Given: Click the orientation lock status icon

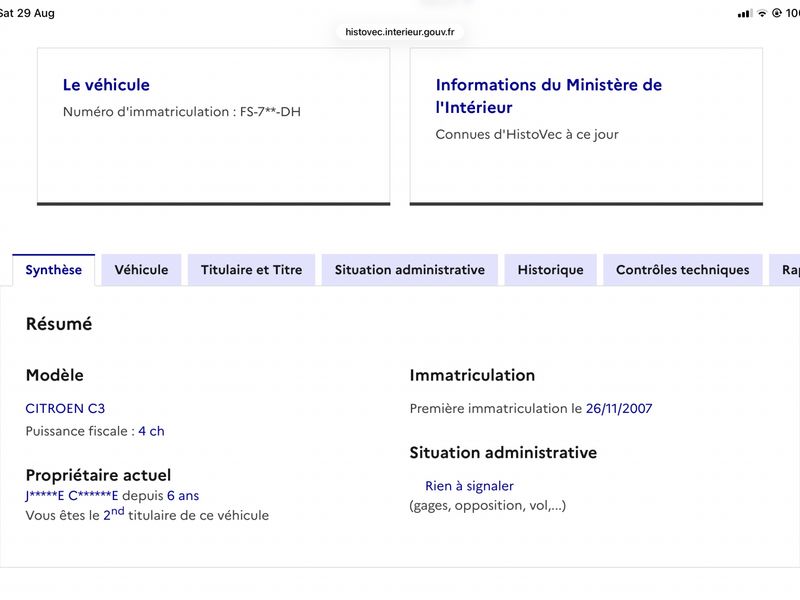Looking at the screenshot, I should point(777,13).
